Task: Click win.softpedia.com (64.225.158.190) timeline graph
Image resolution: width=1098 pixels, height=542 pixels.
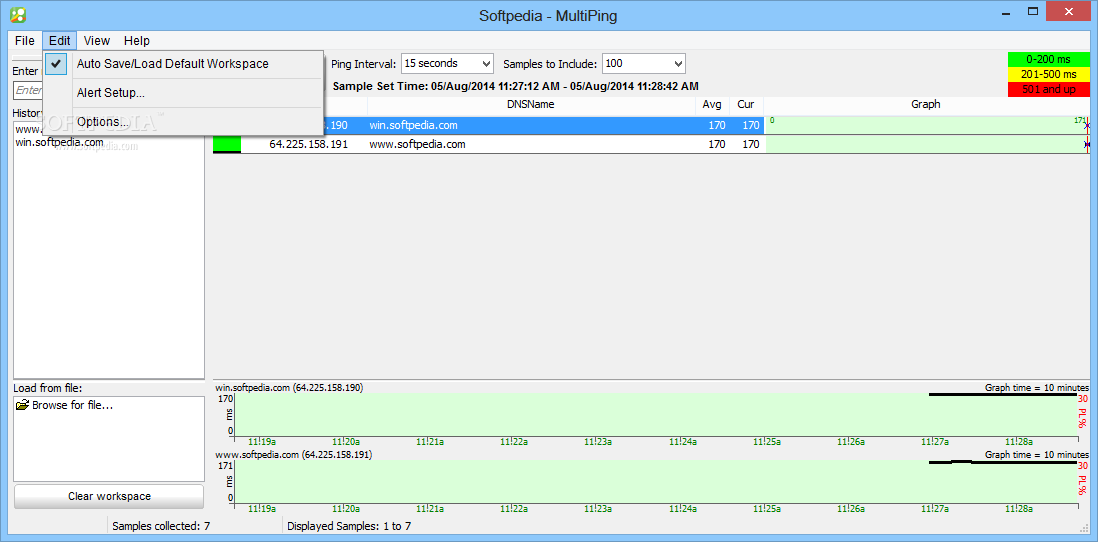Action: point(655,415)
